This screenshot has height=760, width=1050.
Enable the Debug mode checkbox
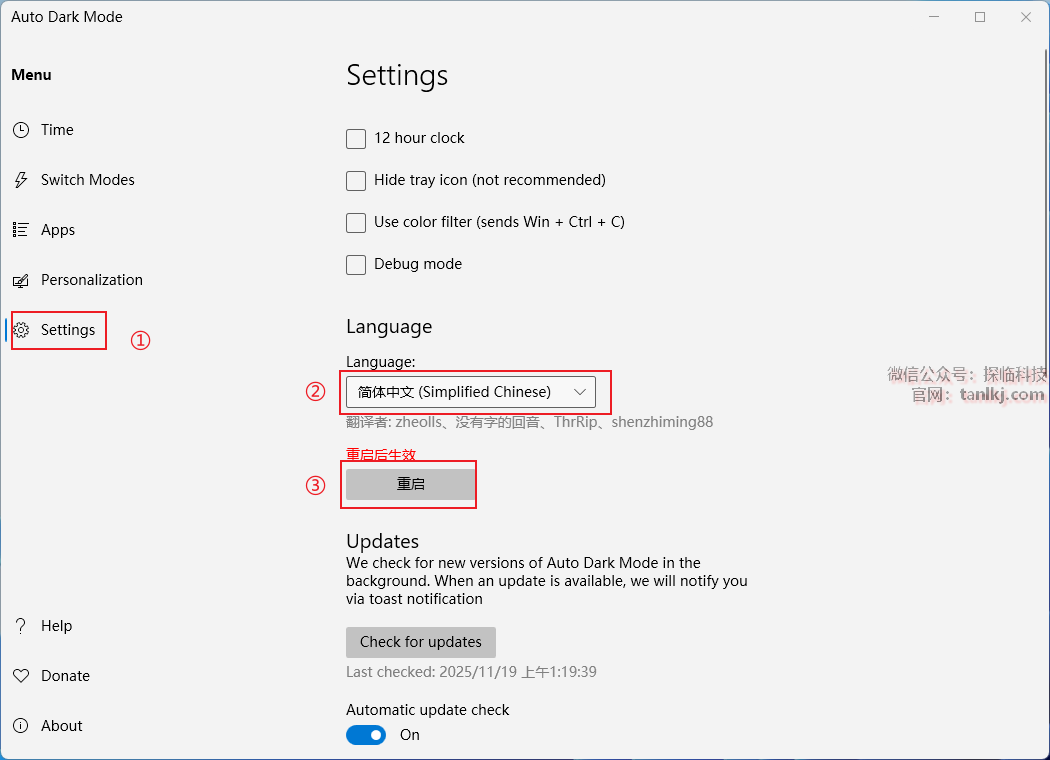pyautogui.click(x=356, y=265)
